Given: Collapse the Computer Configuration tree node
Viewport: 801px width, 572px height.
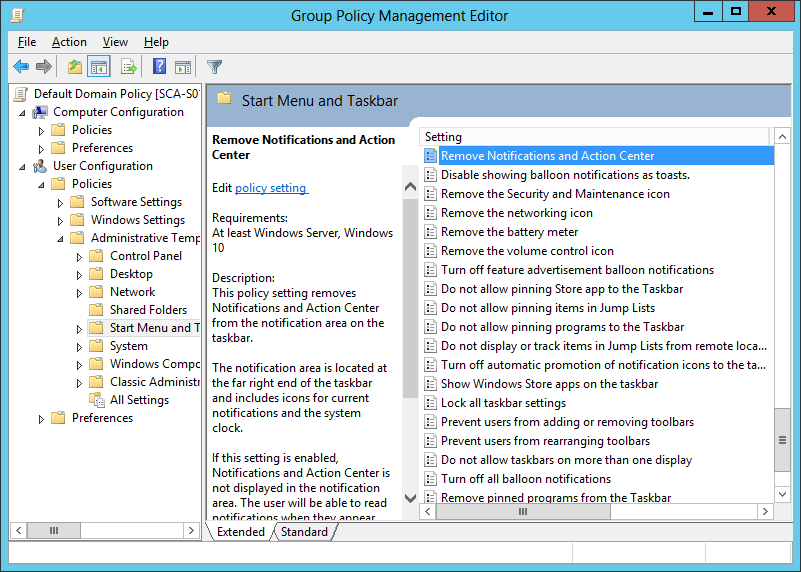Looking at the screenshot, I should [23, 112].
